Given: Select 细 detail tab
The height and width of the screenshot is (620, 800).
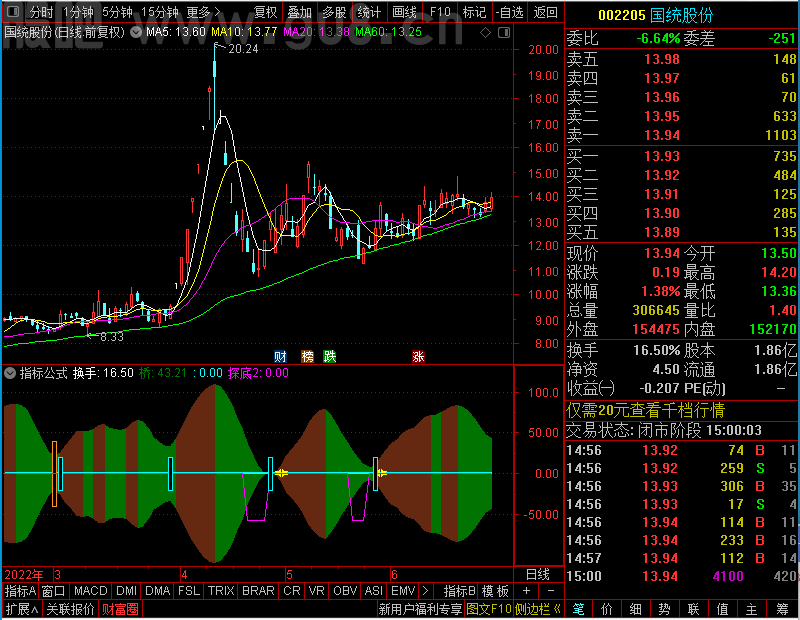Looking at the screenshot, I should [x=636, y=609].
